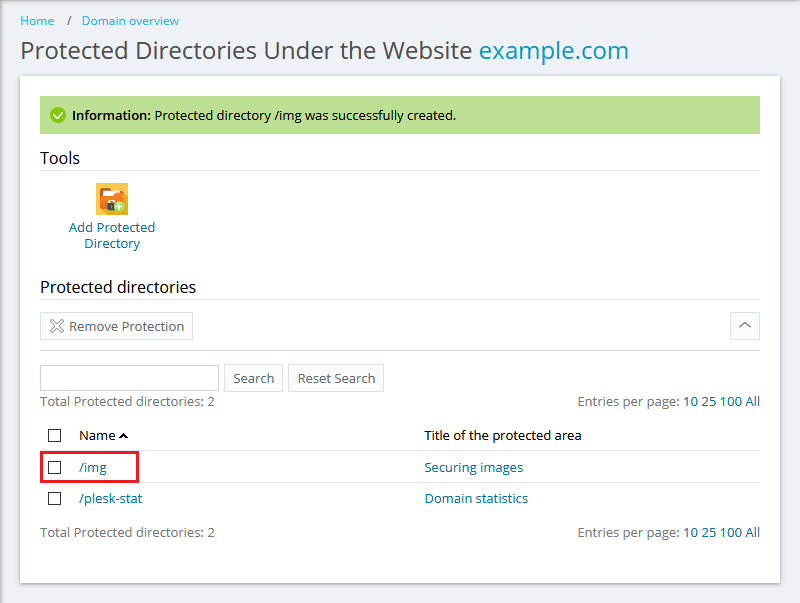Screen dimensions: 800x603
Task: Open Domain overview breadcrumb
Action: tap(130, 21)
